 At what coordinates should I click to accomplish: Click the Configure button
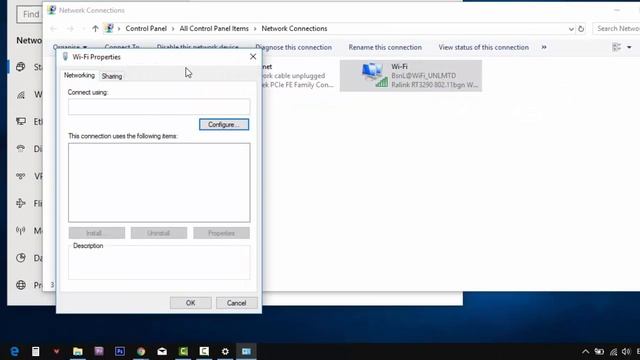(x=224, y=124)
